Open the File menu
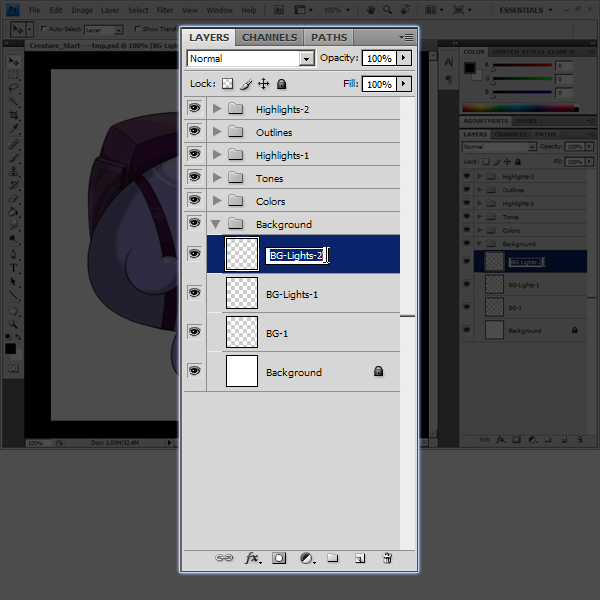The height and width of the screenshot is (600, 600). [x=34, y=10]
